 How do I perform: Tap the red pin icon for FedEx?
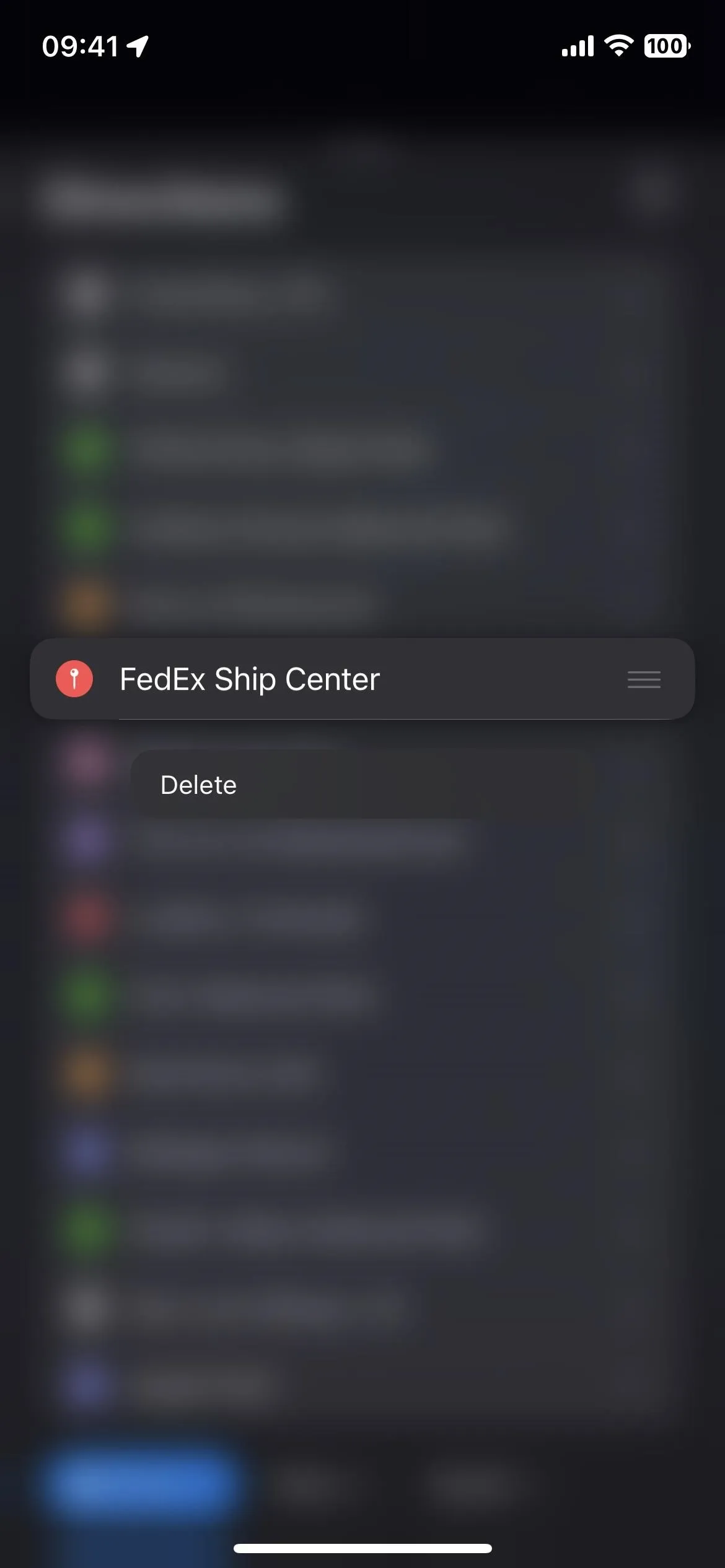[74, 679]
